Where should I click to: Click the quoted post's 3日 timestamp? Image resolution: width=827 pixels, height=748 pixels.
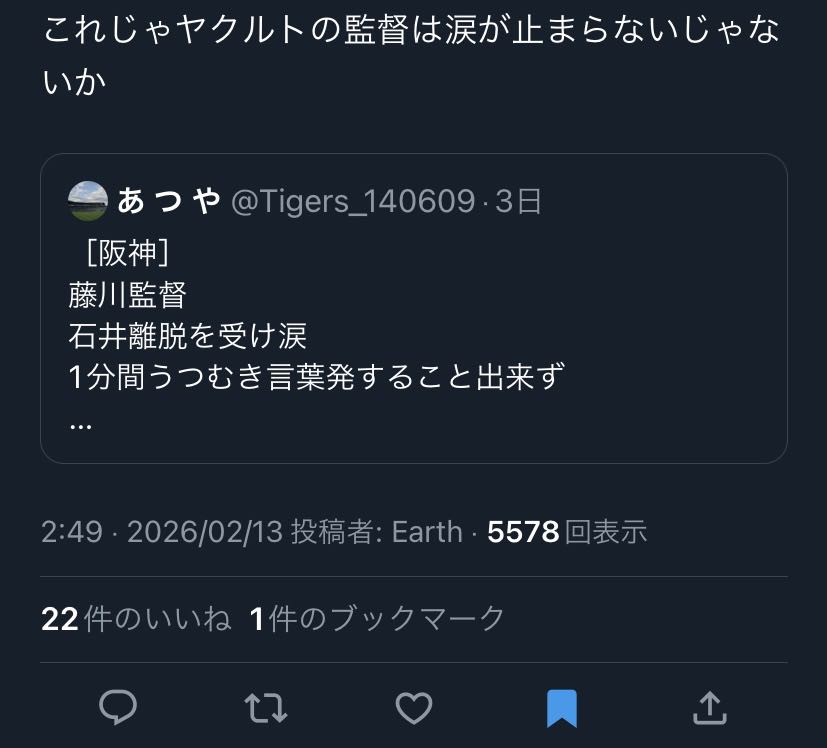pyautogui.click(x=519, y=201)
